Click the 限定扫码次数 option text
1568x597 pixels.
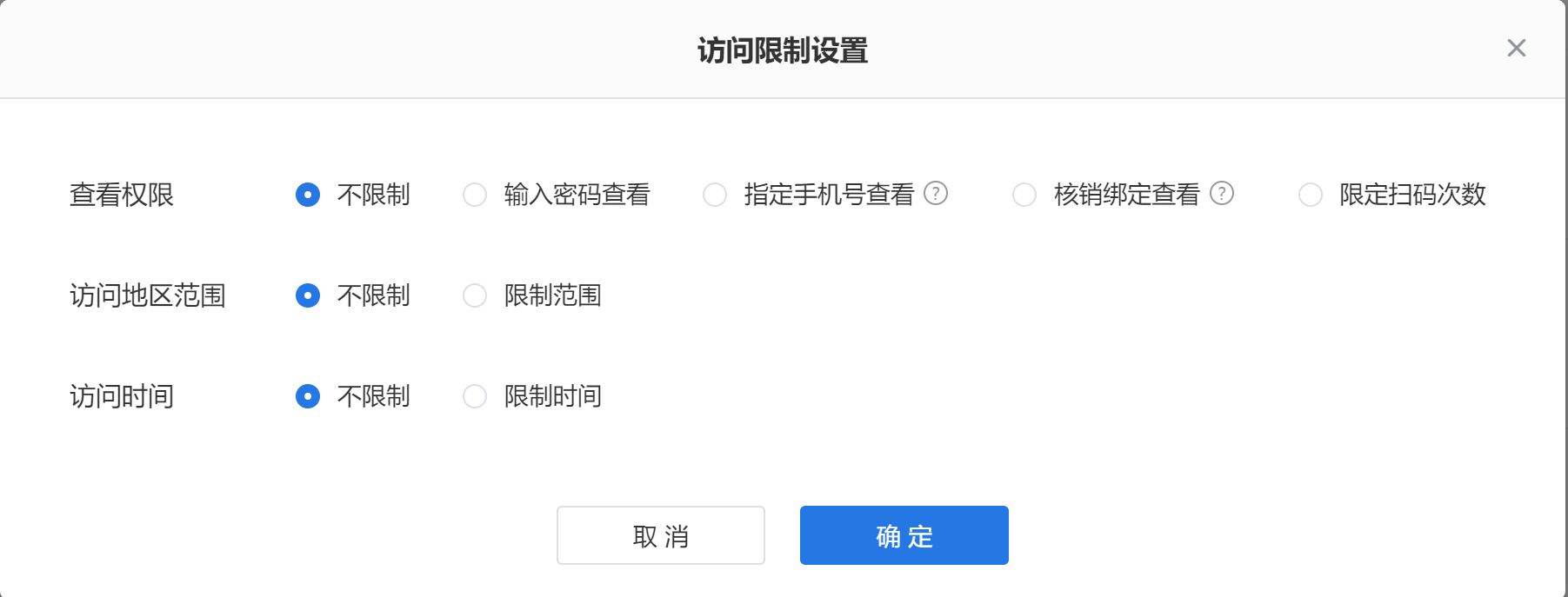tap(1412, 195)
